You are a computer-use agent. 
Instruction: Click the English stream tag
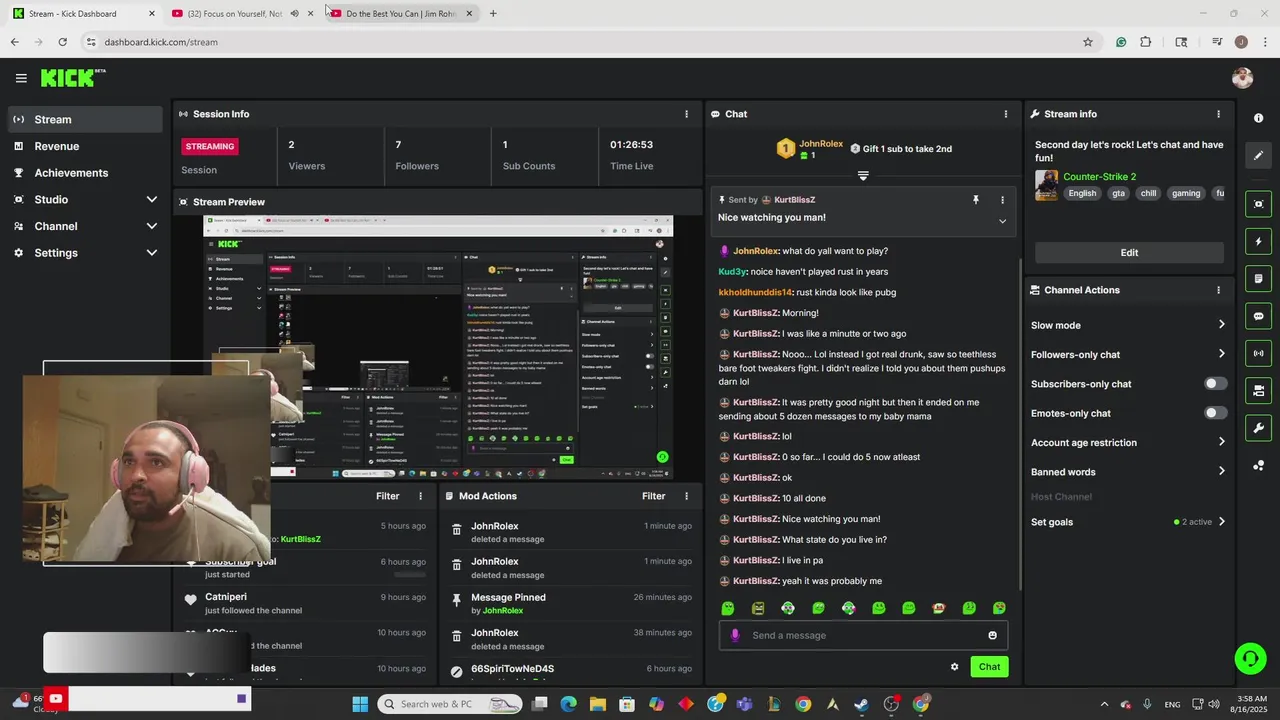[1082, 193]
